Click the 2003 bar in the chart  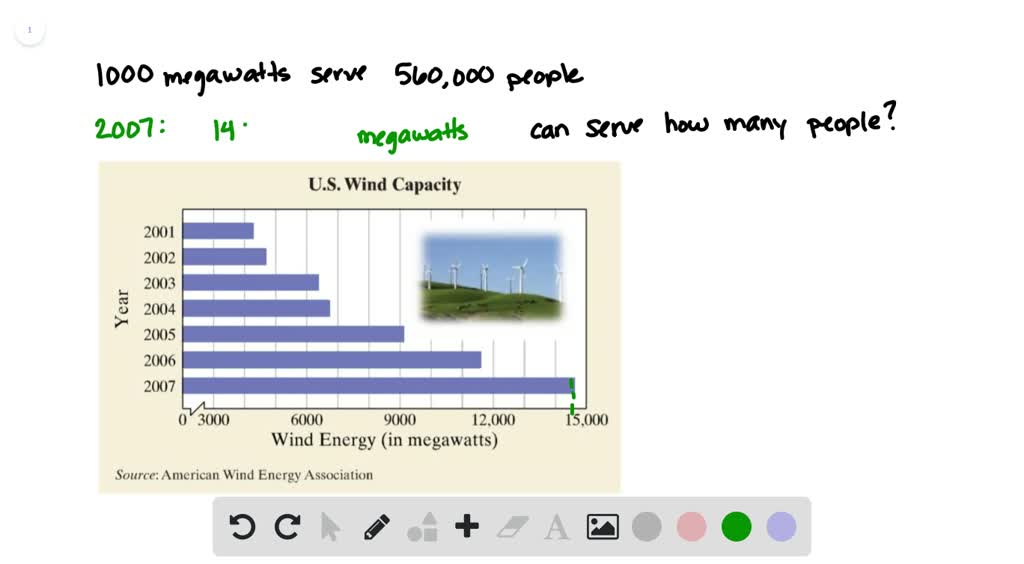click(251, 283)
